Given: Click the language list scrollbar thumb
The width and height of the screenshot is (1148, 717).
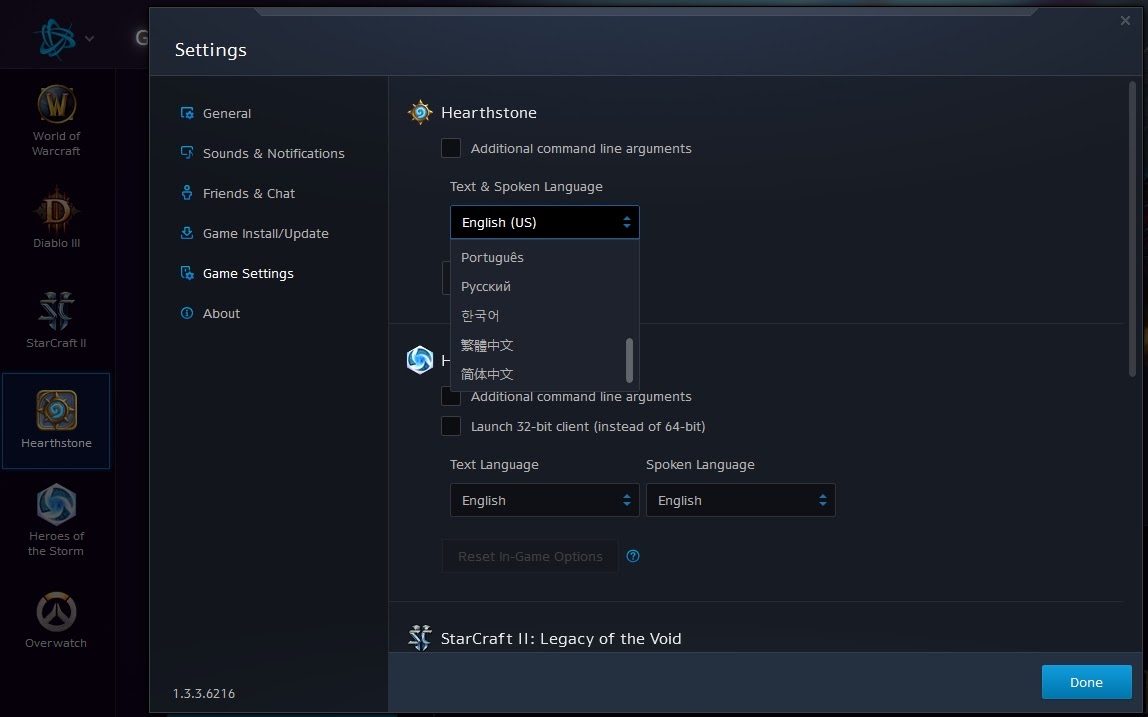Looking at the screenshot, I should [x=629, y=360].
